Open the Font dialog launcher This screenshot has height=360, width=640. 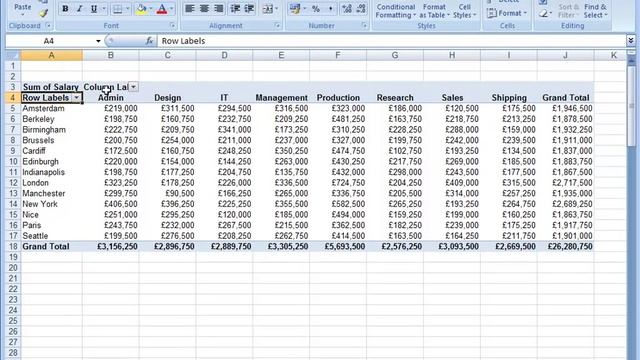click(x=173, y=26)
